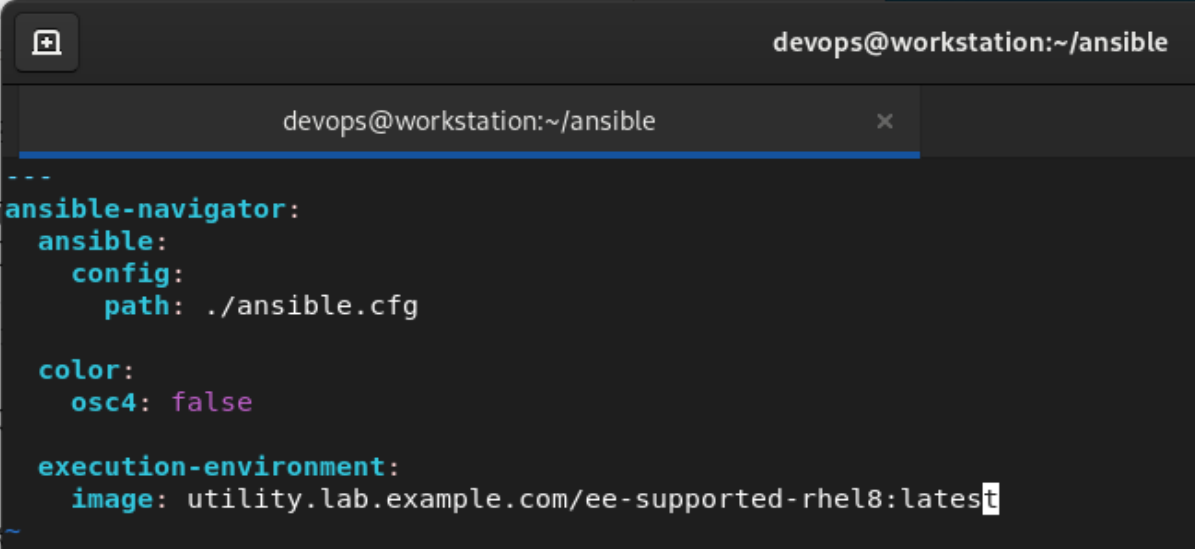Viewport: 1195px width, 549px height.
Task: Click the osc4 key
Action: (x=104, y=403)
